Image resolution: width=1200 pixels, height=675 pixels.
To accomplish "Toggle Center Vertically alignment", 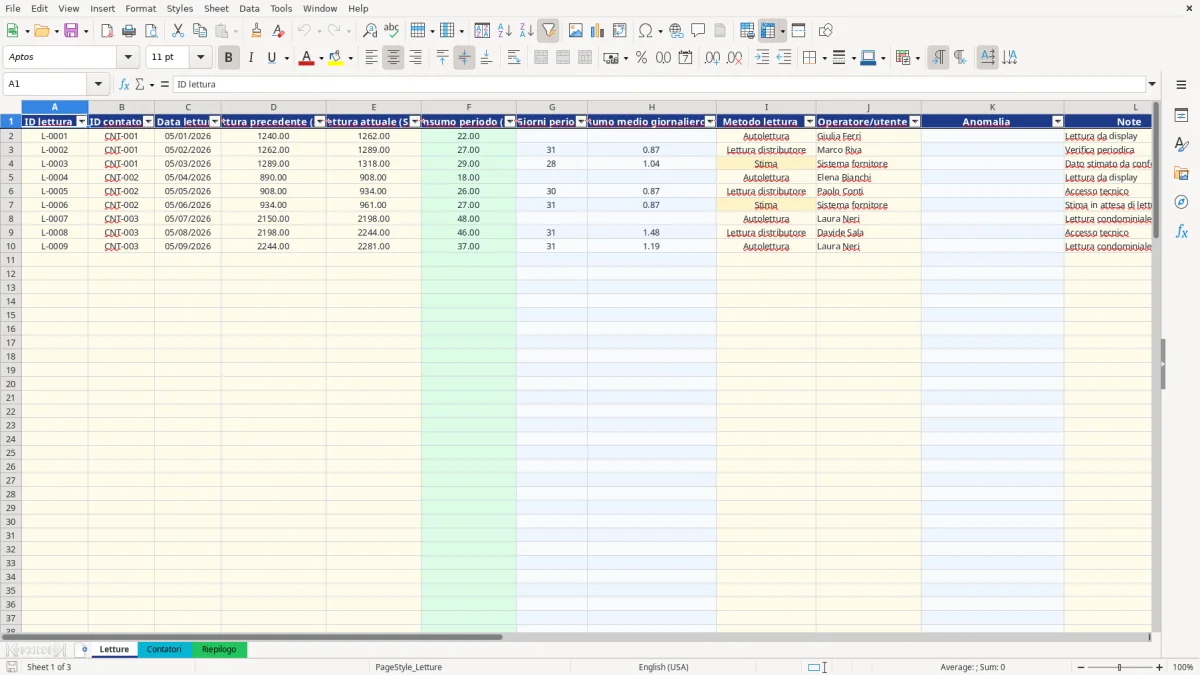I will [464, 58].
